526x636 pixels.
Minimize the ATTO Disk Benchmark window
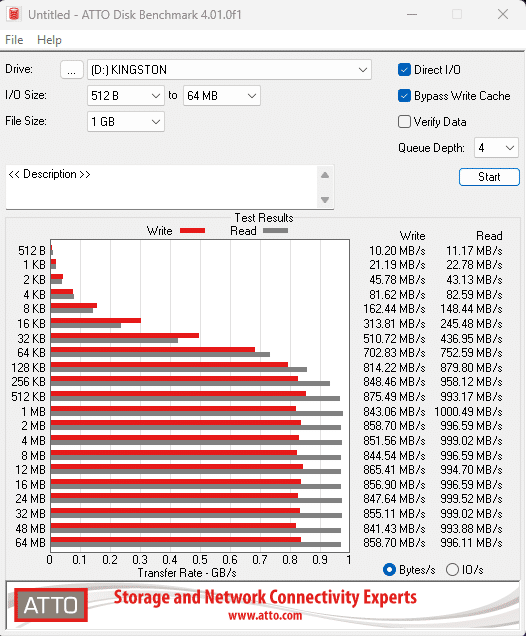click(412, 14)
